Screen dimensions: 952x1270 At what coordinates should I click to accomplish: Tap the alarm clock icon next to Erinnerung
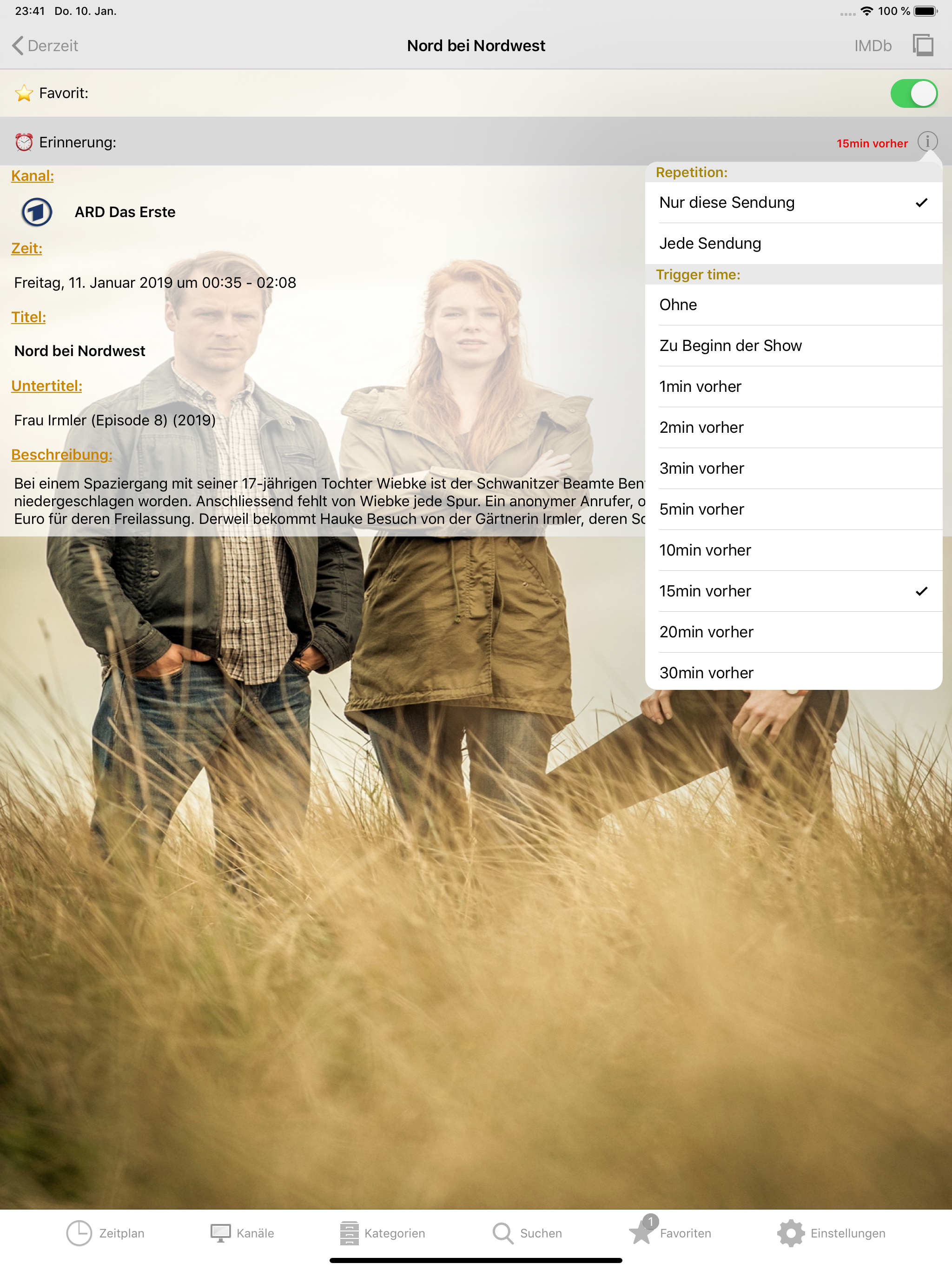[24, 142]
